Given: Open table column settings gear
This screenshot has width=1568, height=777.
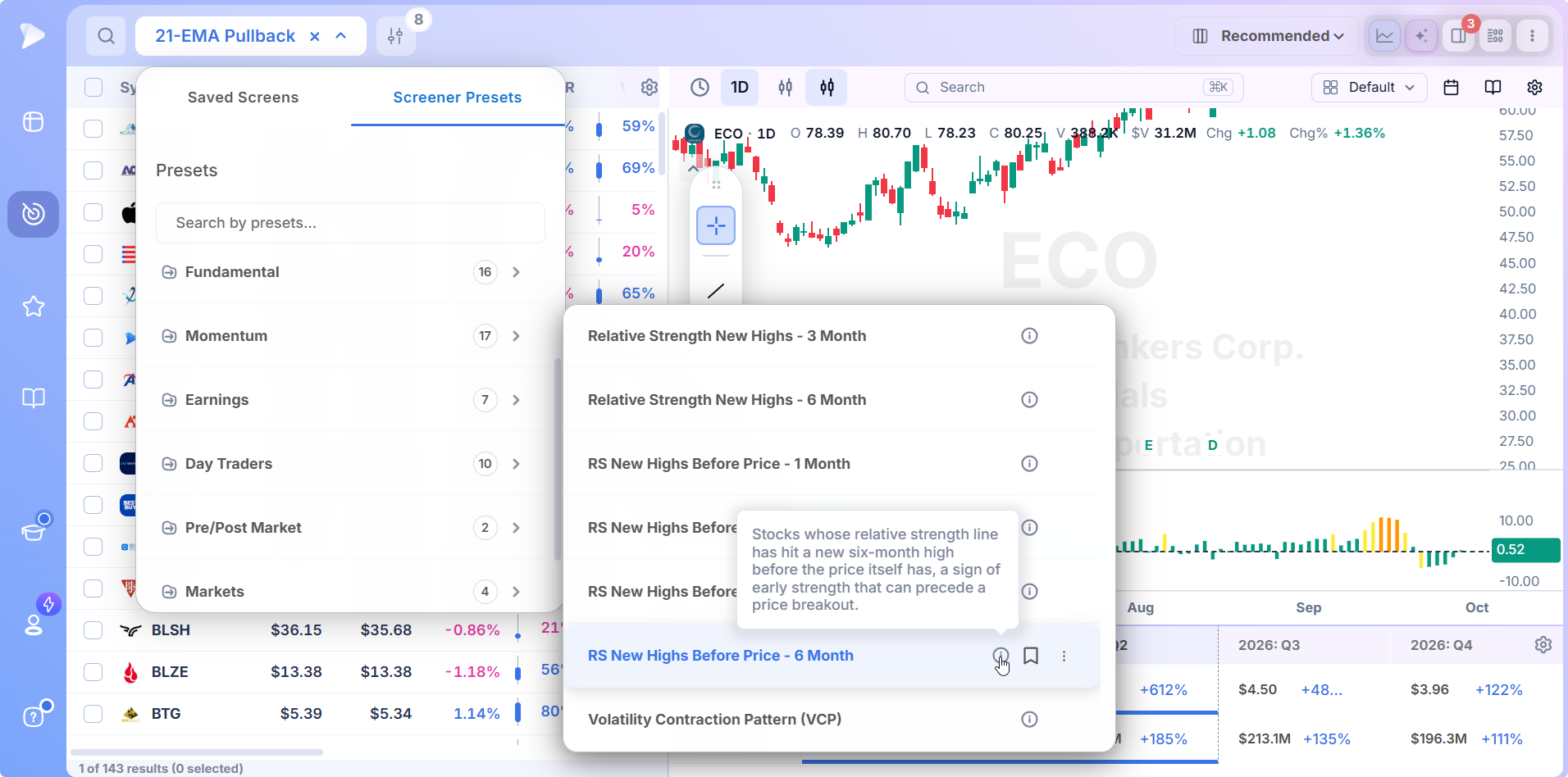Looking at the screenshot, I should (x=650, y=88).
